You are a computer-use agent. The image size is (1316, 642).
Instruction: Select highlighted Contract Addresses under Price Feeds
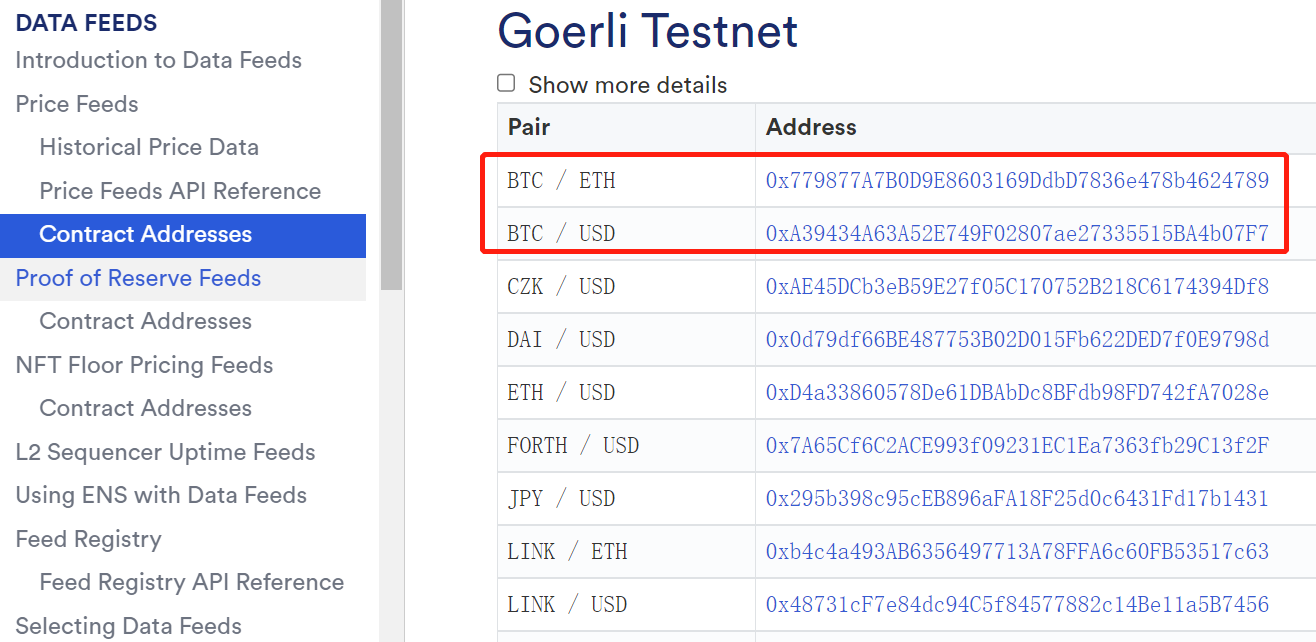[x=183, y=235]
